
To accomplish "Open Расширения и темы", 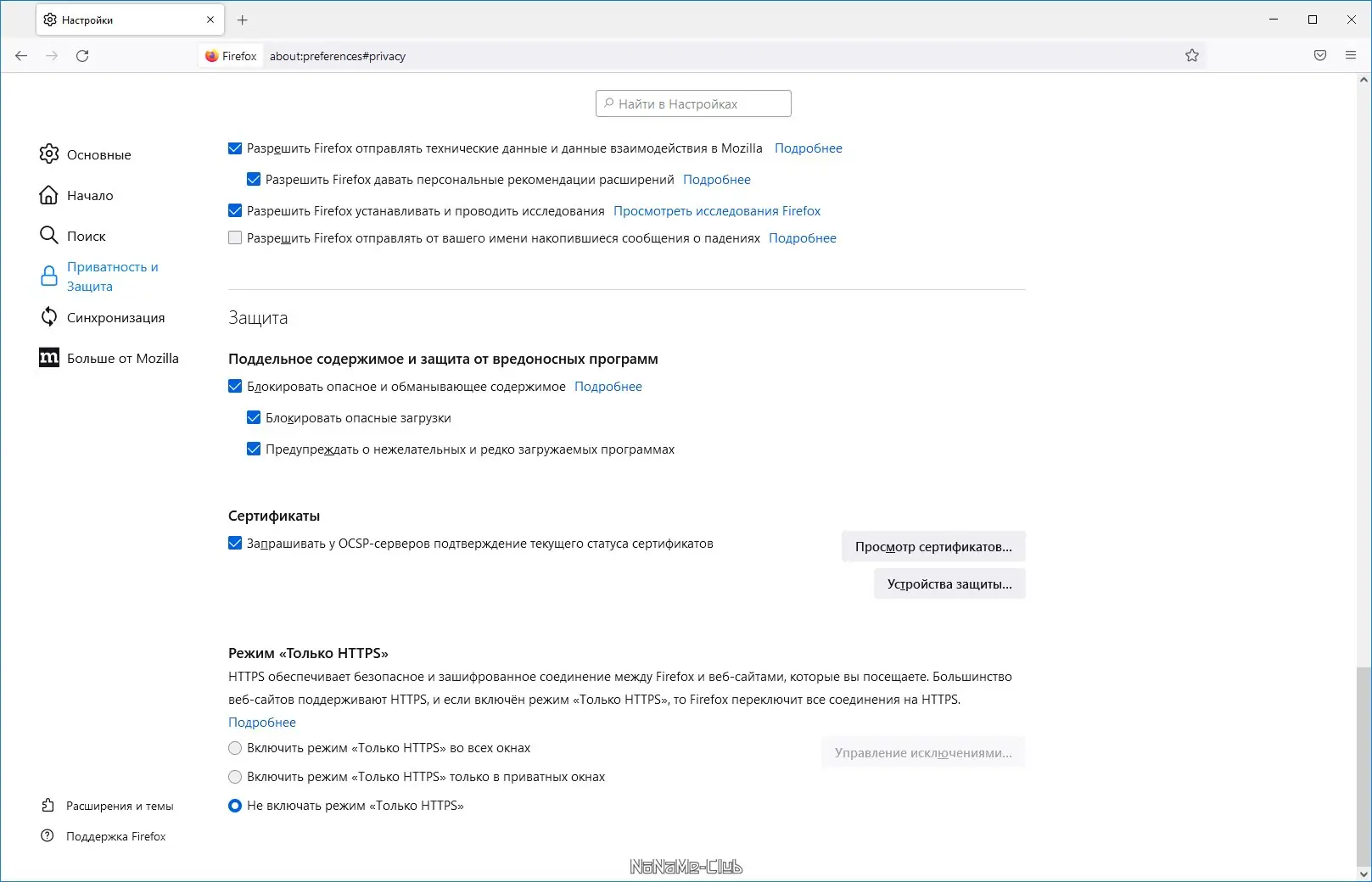I will (x=119, y=806).
